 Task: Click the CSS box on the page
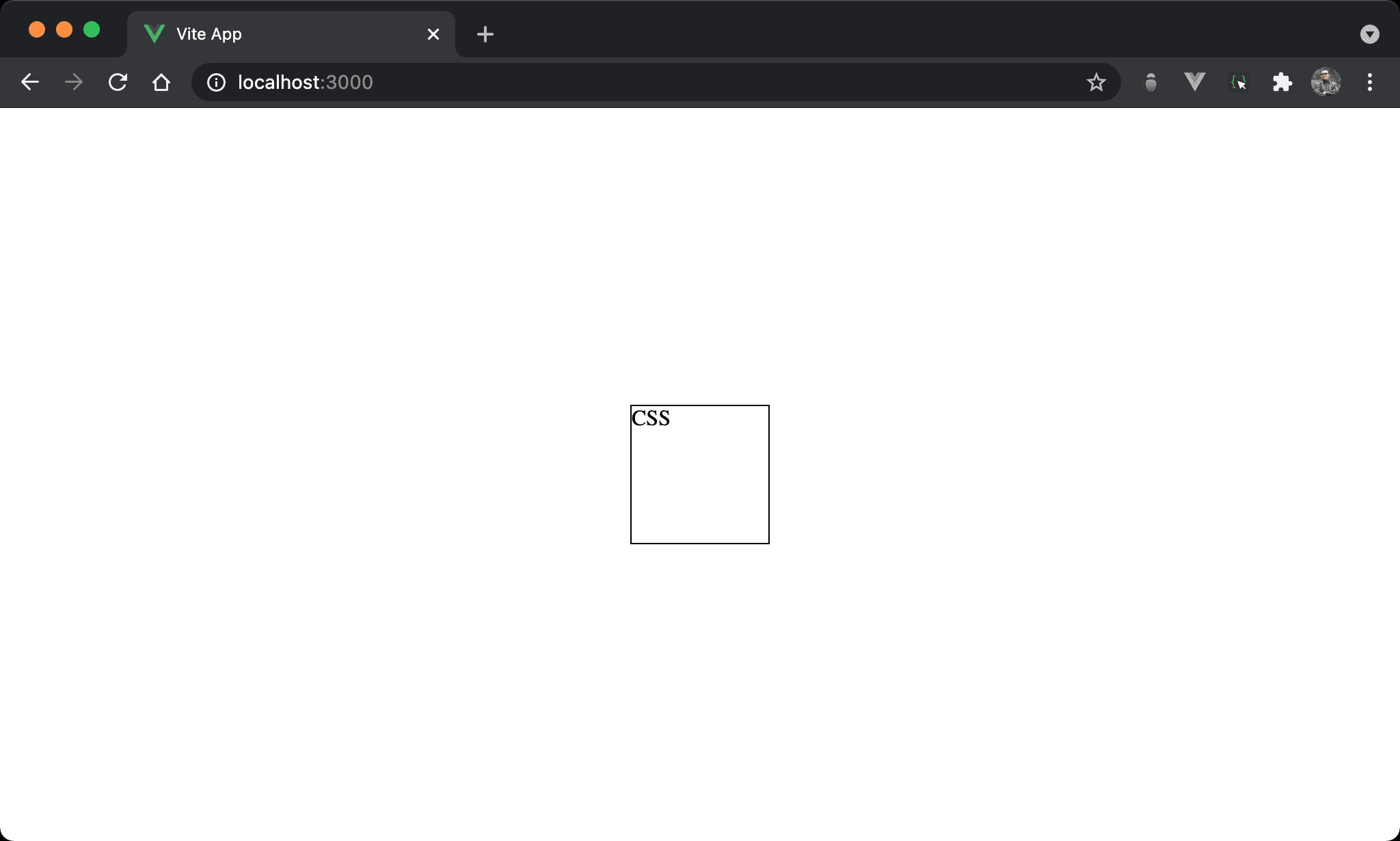click(699, 474)
